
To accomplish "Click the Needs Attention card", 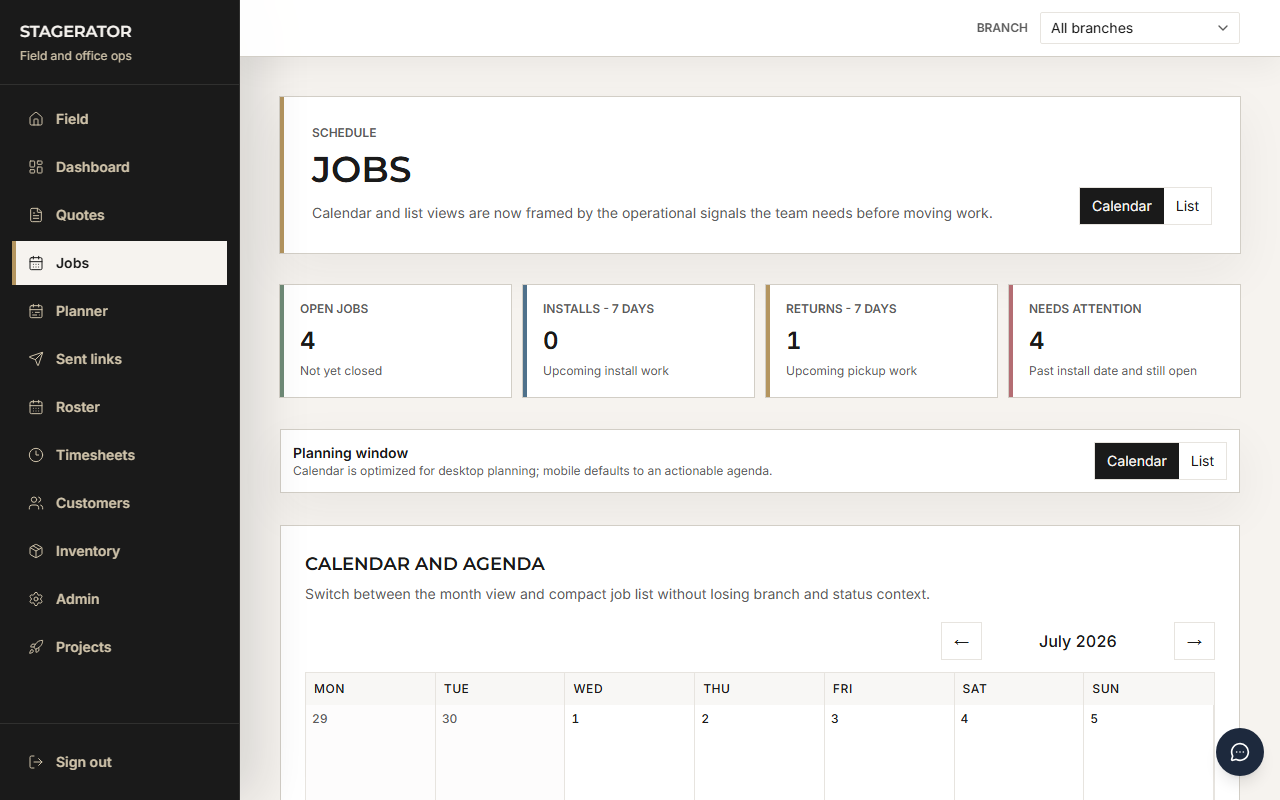I will point(1124,341).
